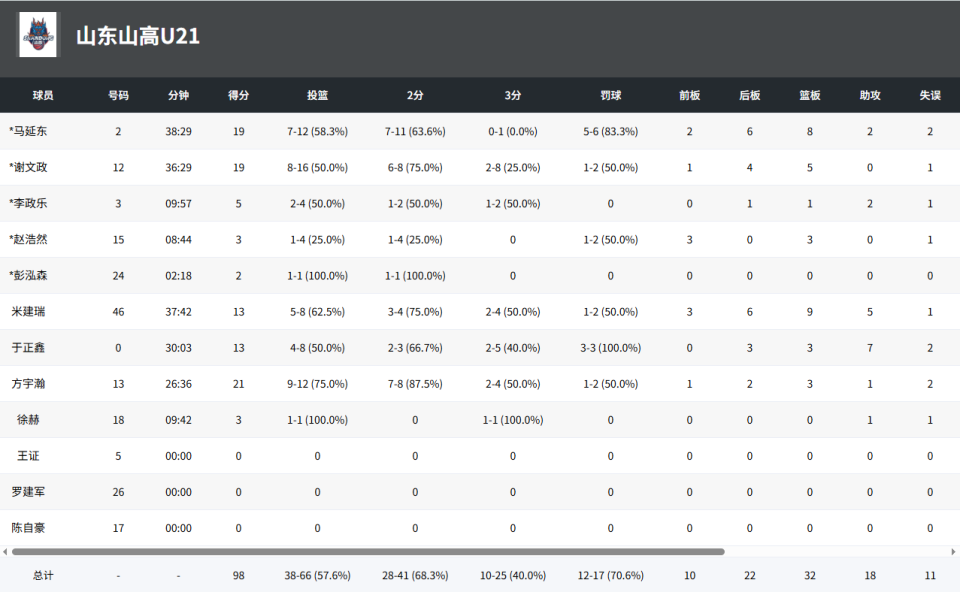The image size is (960, 592).
Task: Click the 罚球 column header
Action: click(610, 96)
